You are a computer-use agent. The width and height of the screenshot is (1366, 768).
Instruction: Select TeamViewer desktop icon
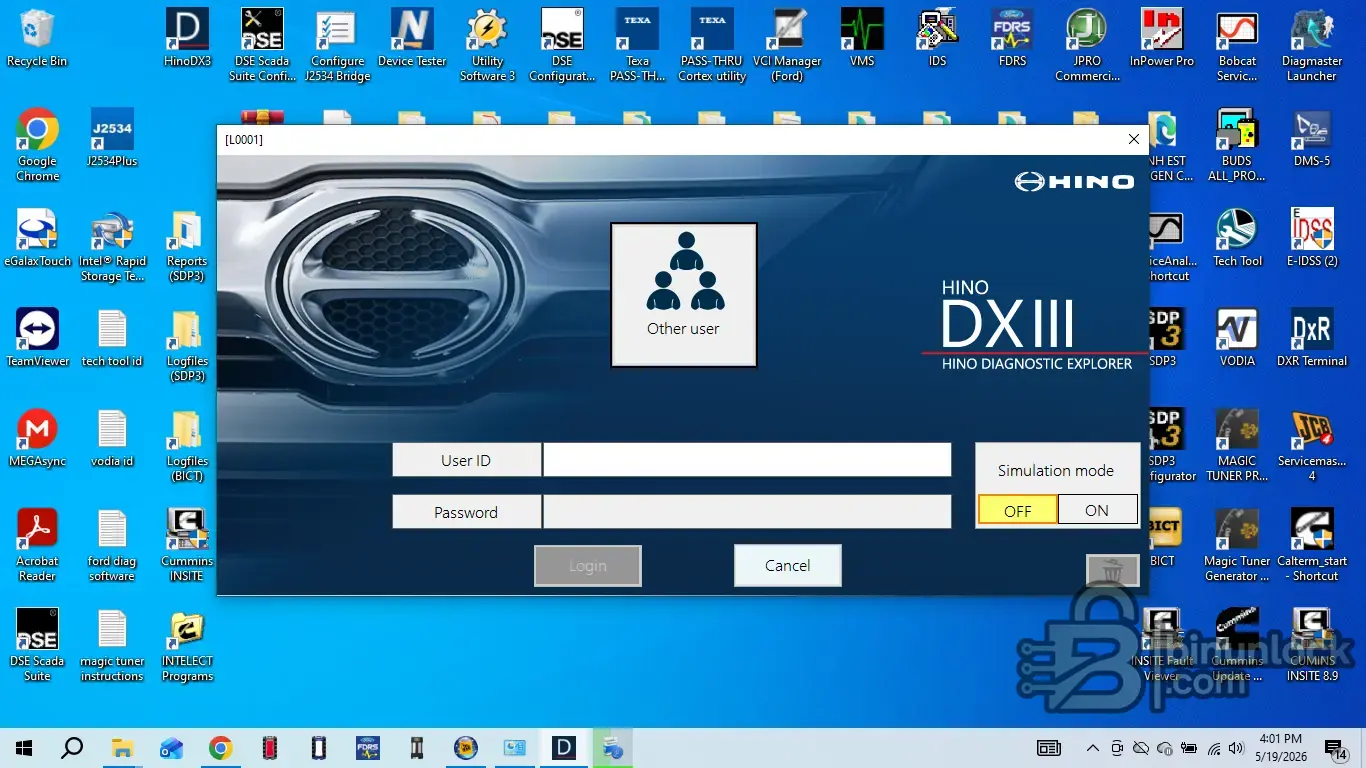[37, 338]
